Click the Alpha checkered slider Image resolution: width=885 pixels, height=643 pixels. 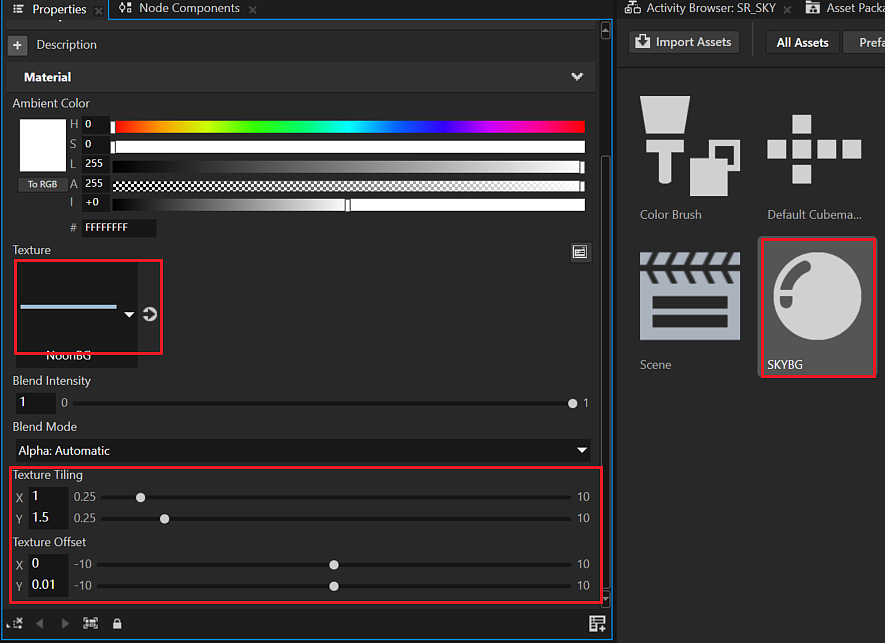point(348,186)
